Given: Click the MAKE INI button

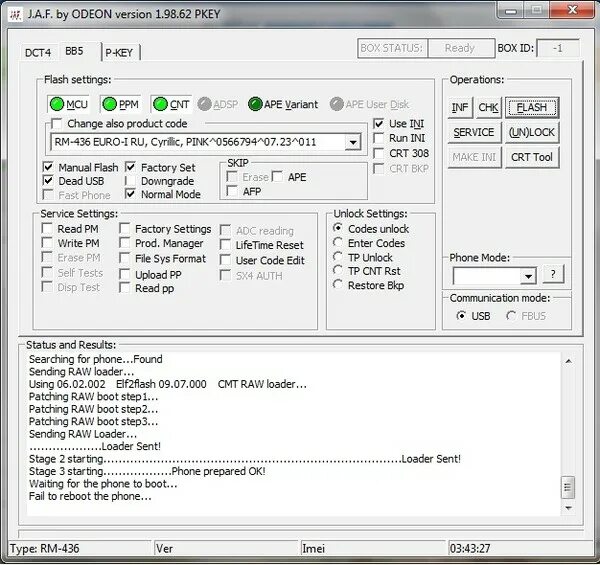Looking at the screenshot, I should click(474, 157).
